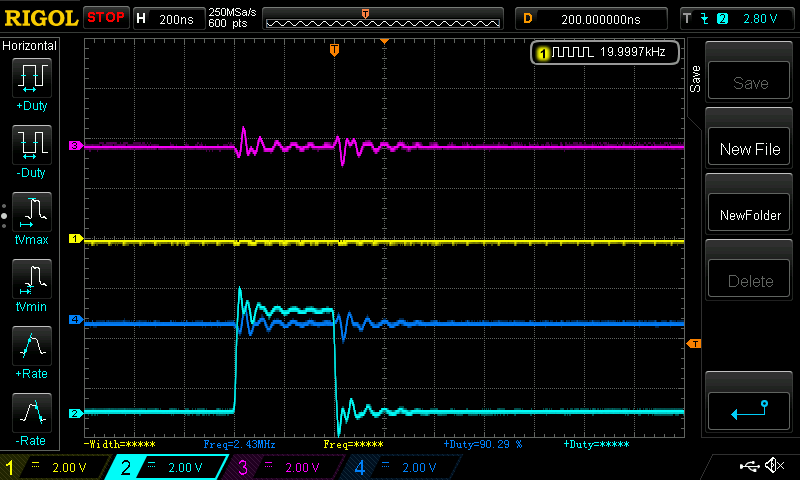This screenshot has width=800, height=480.
Task: Open the Horizontal measurement menu header
Action: click(x=31, y=46)
